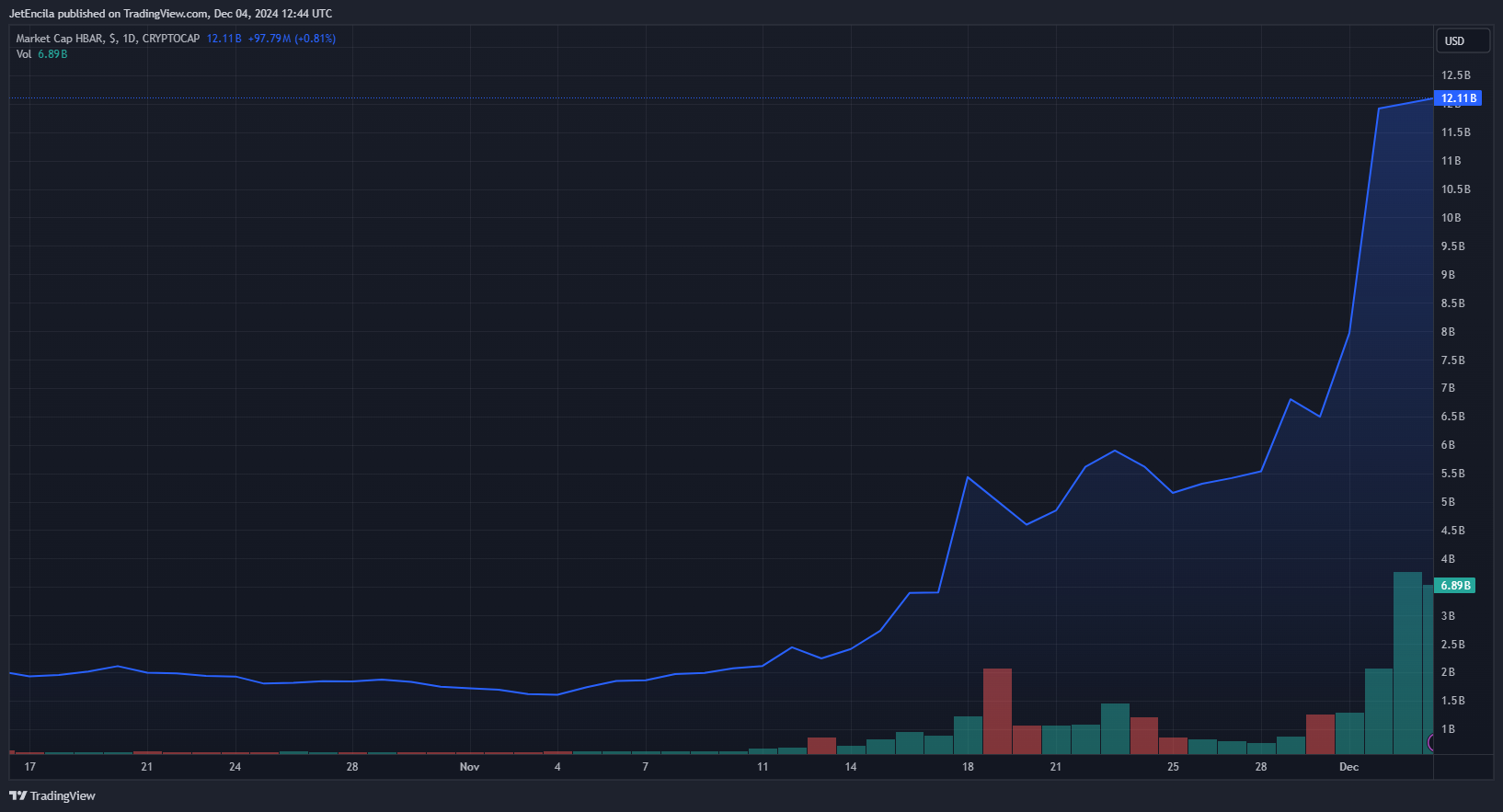1503x812 pixels.
Task: Click the purple circle marker at chart's right edge
Action: pos(1430,742)
